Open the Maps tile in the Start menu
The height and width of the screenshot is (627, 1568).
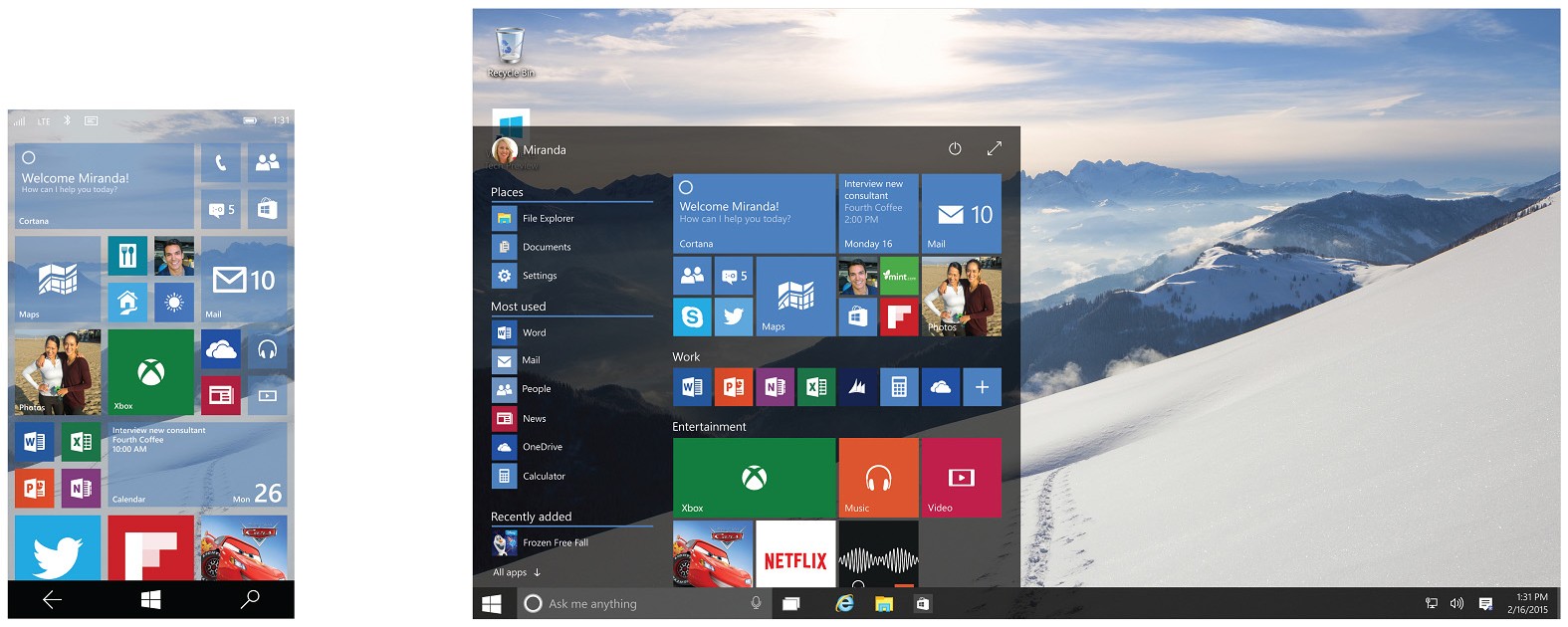coord(795,297)
